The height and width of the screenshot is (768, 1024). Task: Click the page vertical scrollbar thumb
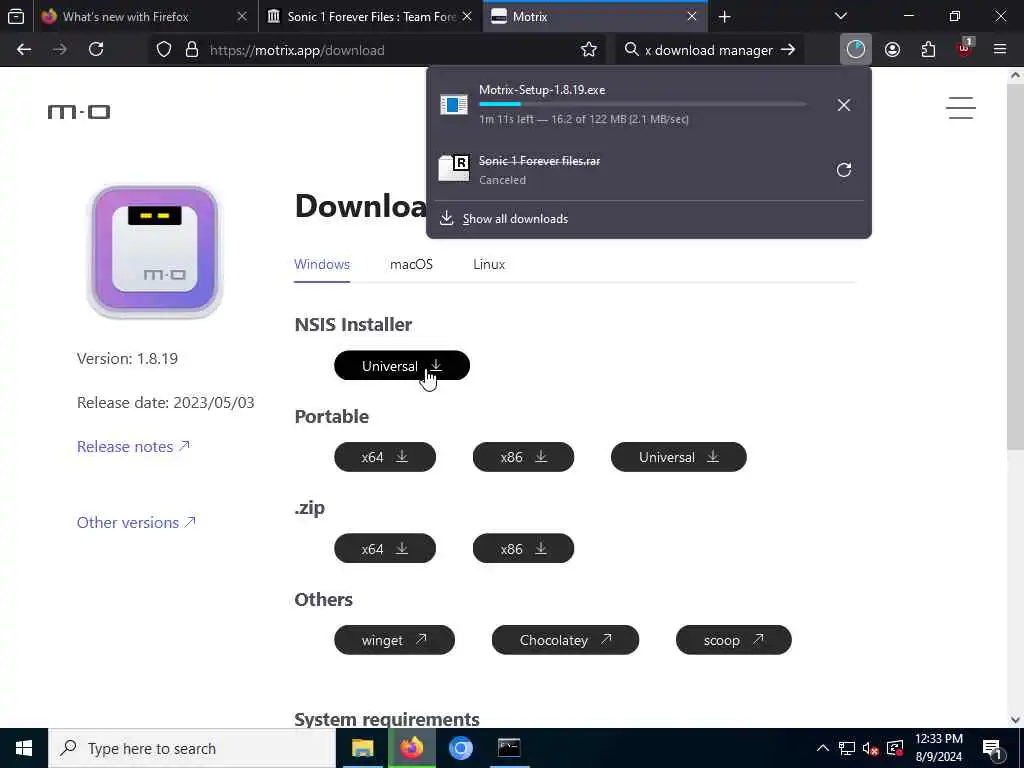[1014, 266]
